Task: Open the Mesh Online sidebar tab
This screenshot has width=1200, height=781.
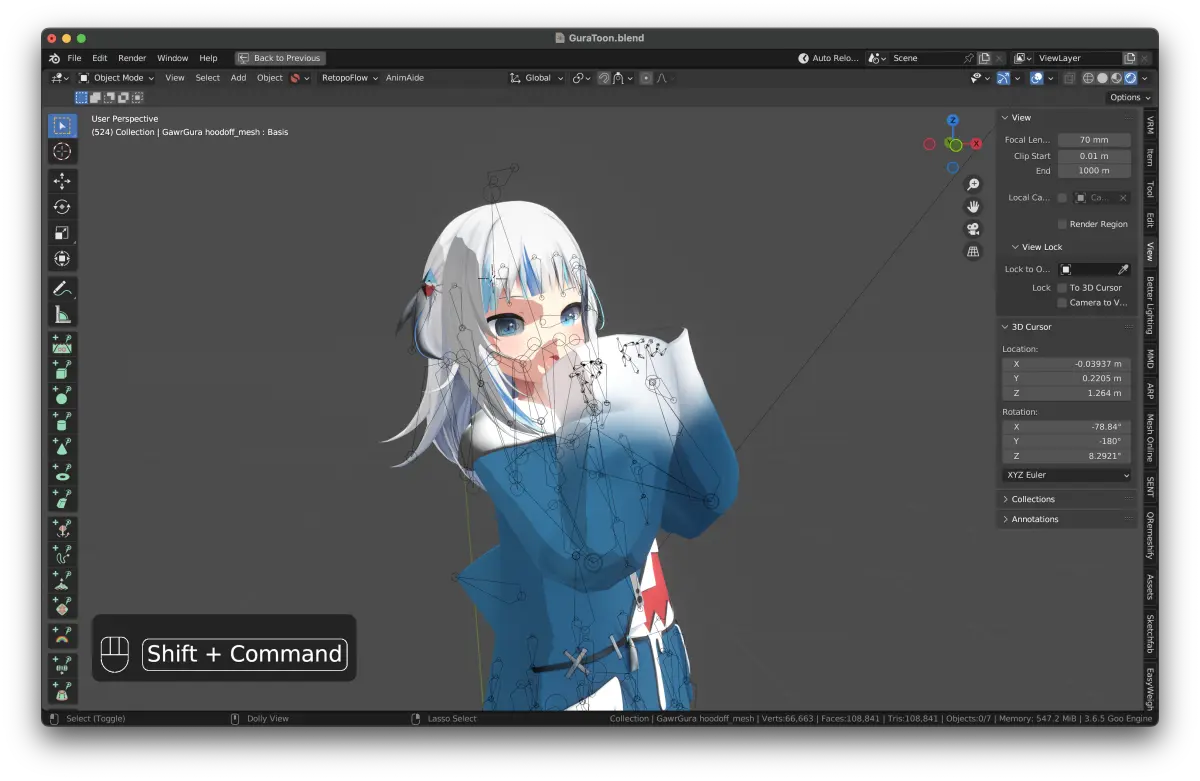Action: click(x=1150, y=438)
